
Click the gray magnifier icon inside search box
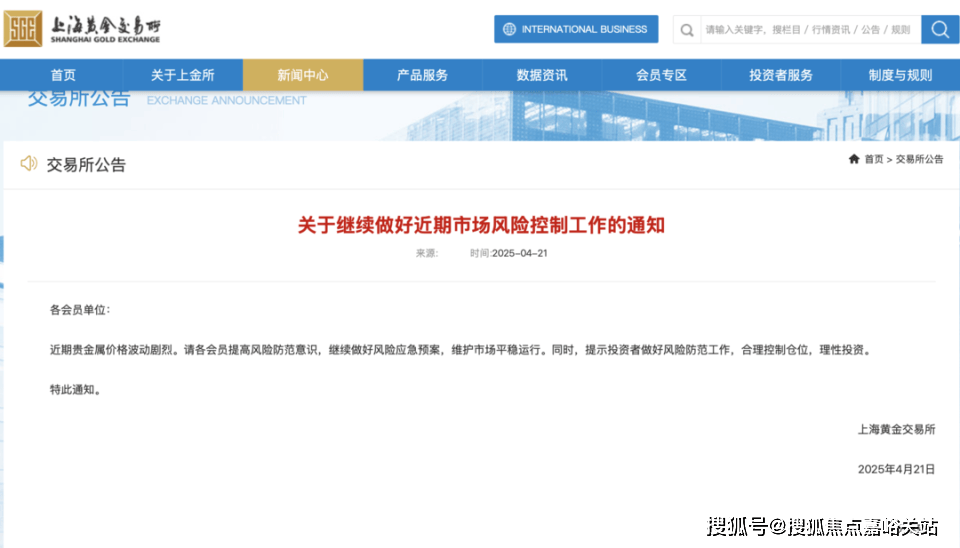click(687, 30)
